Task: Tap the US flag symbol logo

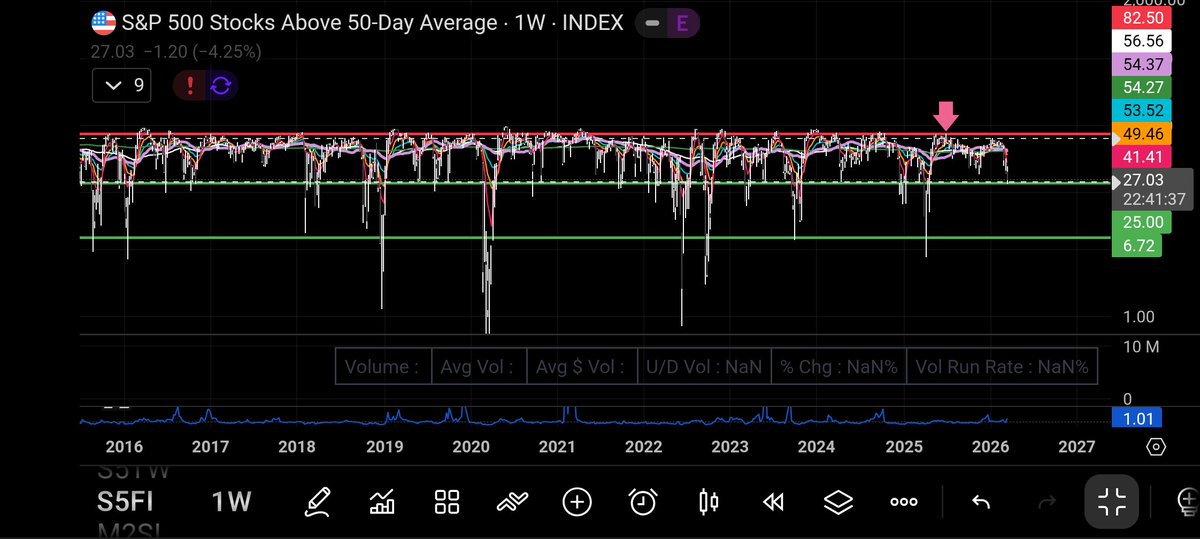Action: coord(102,22)
